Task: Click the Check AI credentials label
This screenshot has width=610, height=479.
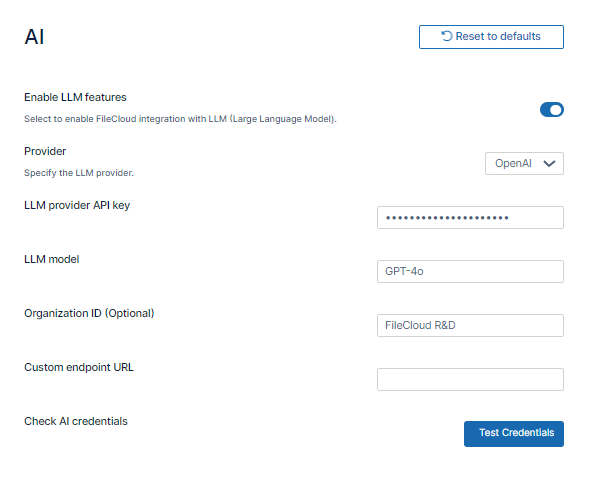Action: click(76, 422)
